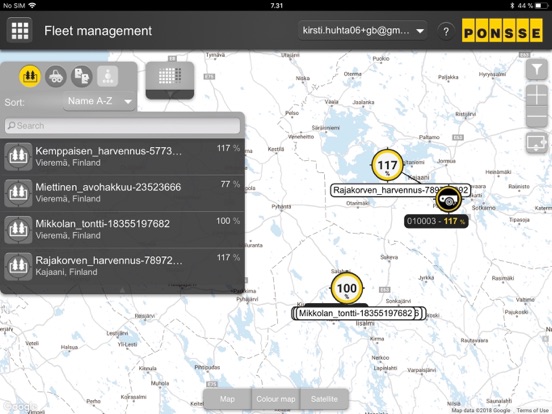
Task: Open the help question mark
Action: coord(446,32)
